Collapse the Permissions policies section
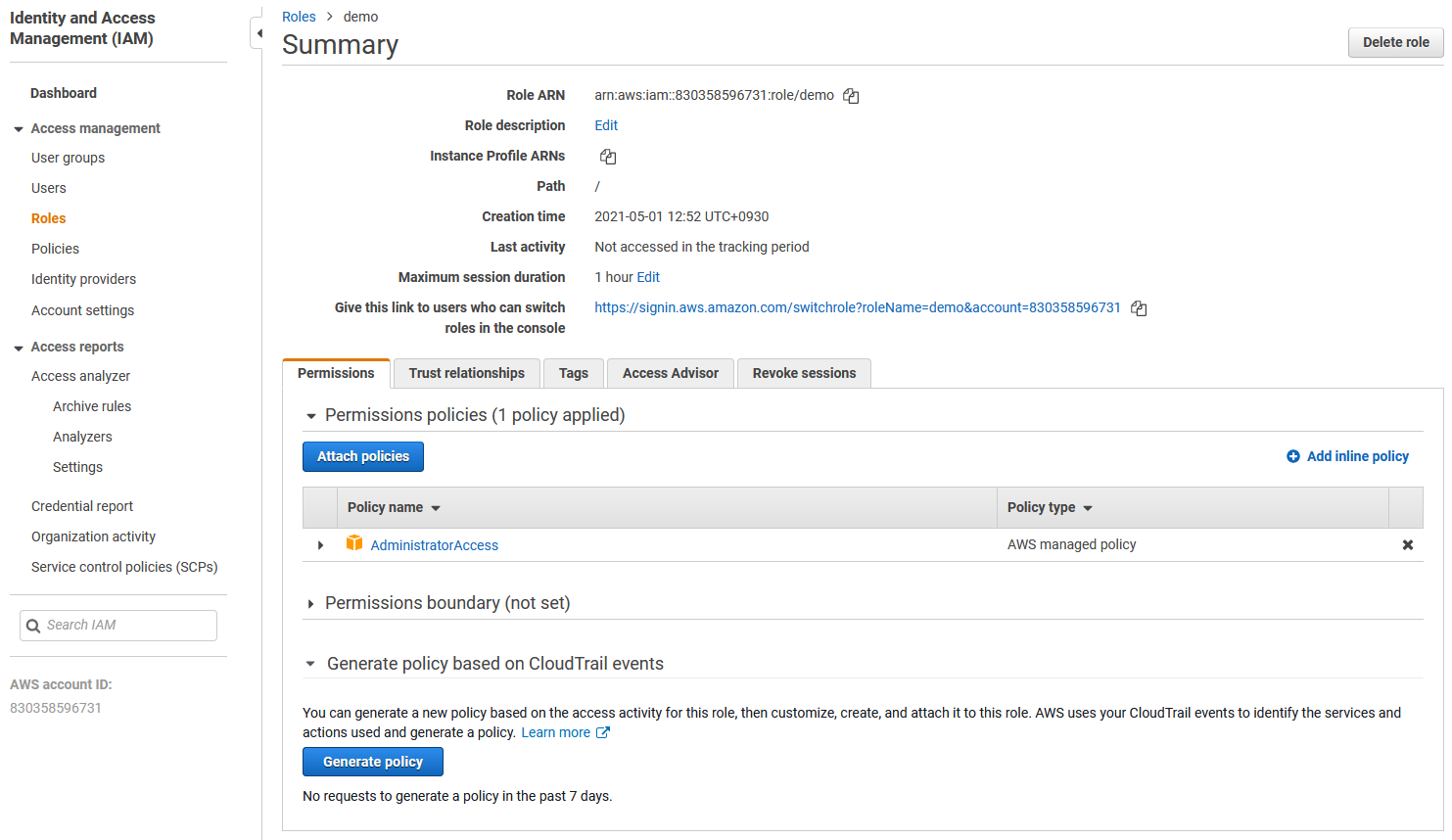Image resolution: width=1452 pixels, height=840 pixels. (x=311, y=416)
